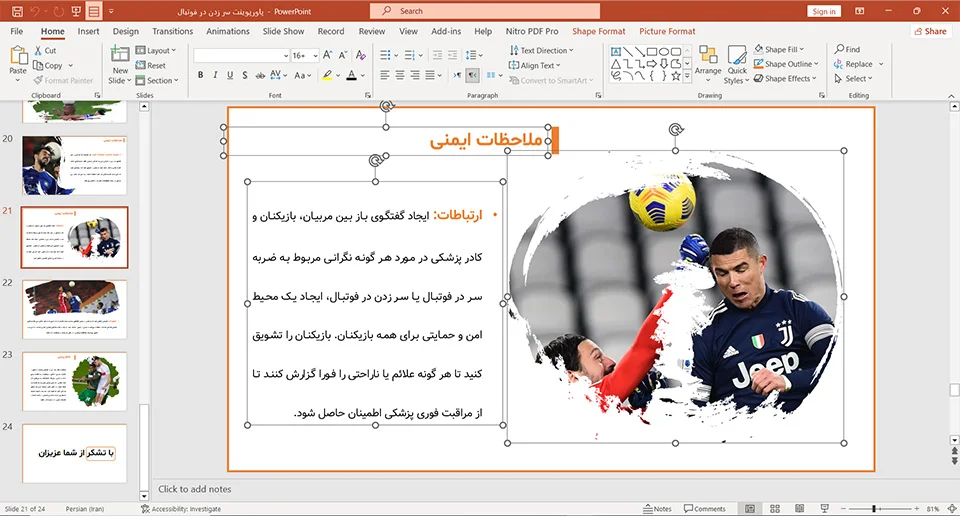Toggle Underline formatting
960x516 pixels.
(x=230, y=75)
